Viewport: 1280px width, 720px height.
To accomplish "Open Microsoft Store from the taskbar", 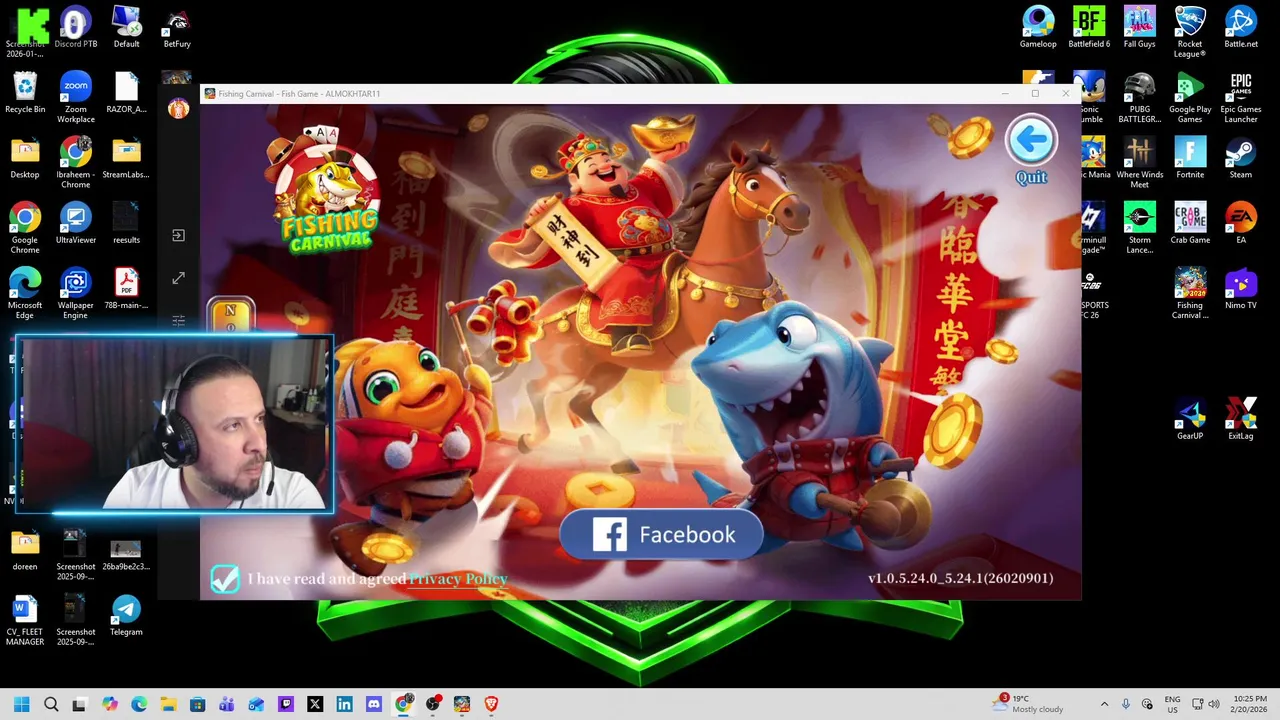I will coord(197,704).
